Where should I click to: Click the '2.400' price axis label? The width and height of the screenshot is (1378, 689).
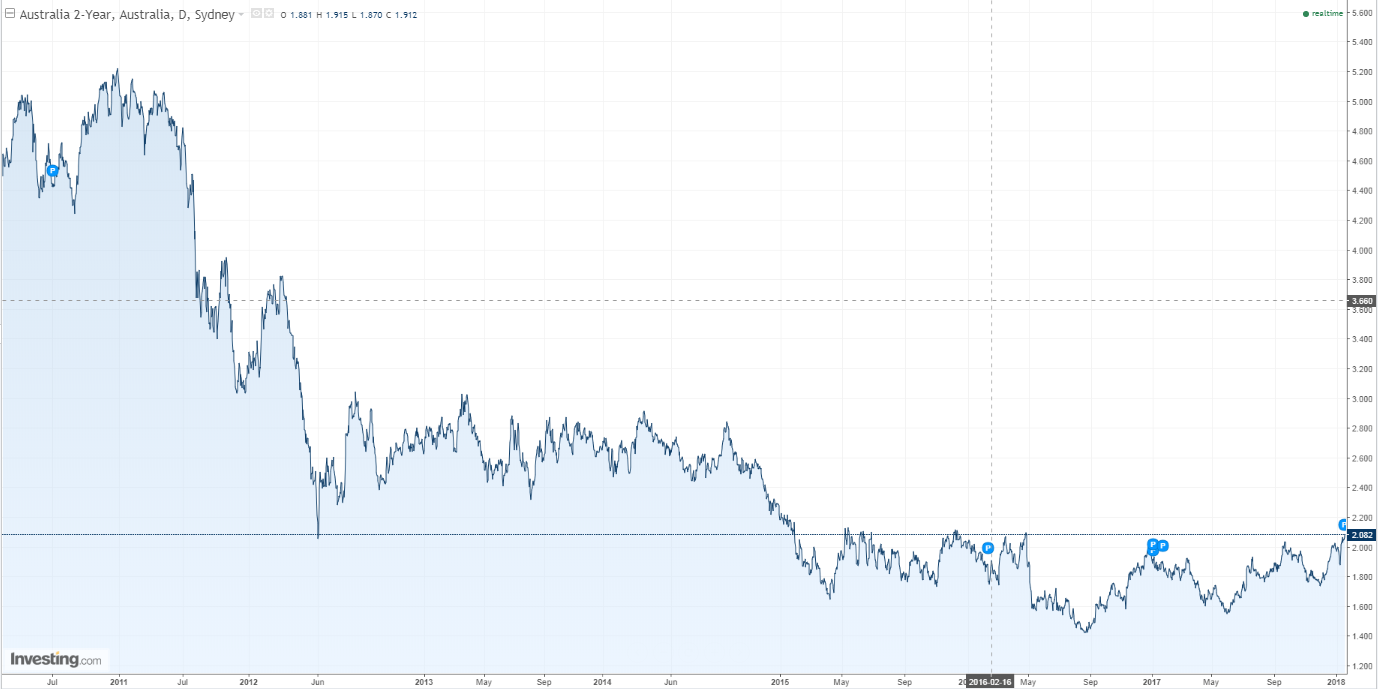[1361, 488]
